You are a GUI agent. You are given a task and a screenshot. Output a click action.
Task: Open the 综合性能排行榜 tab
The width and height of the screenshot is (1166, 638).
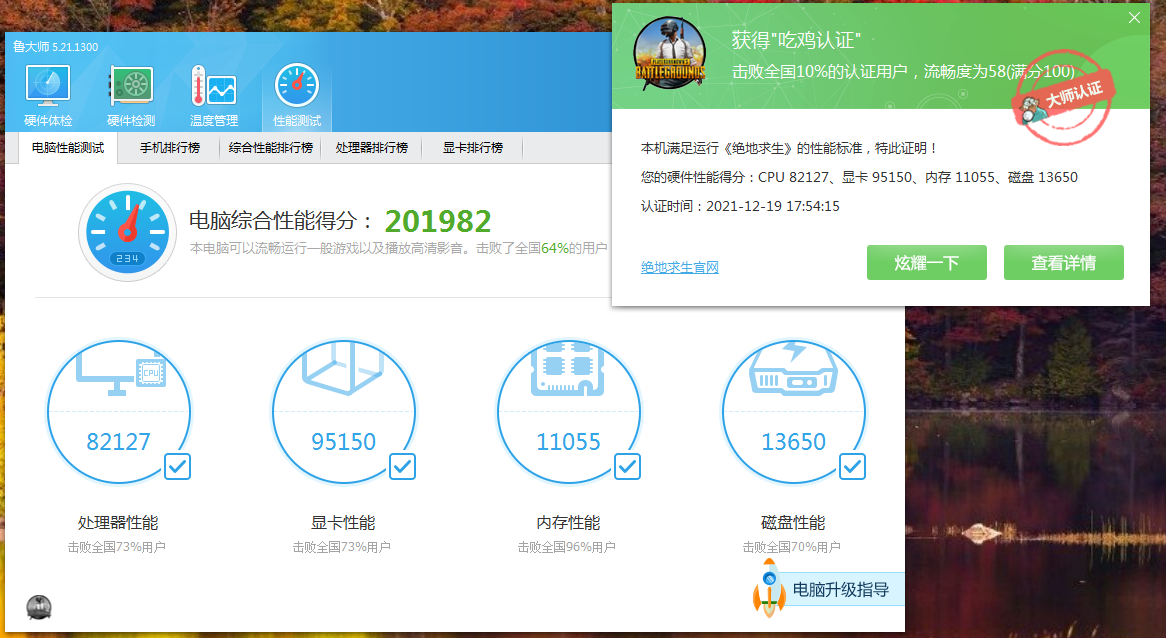271,148
